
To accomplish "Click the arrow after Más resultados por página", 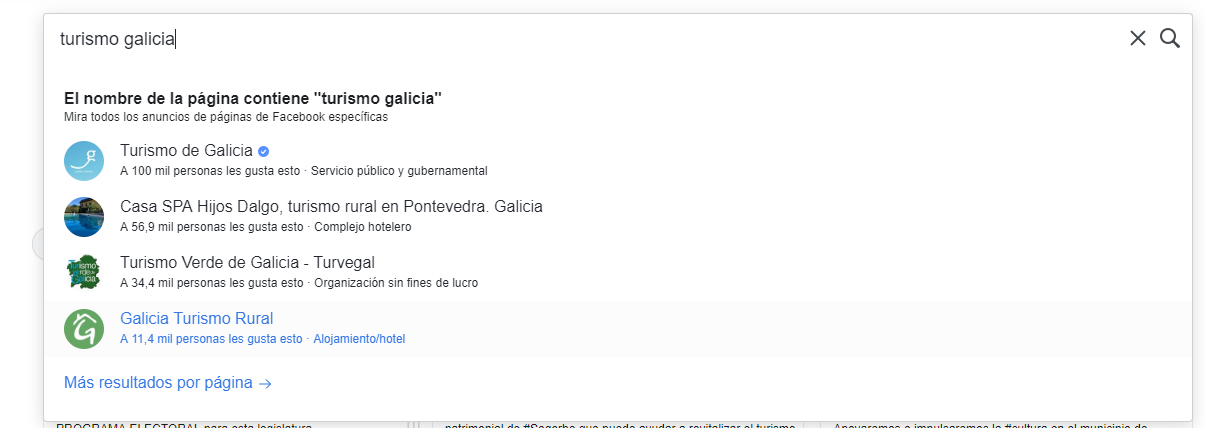I will click(265, 383).
